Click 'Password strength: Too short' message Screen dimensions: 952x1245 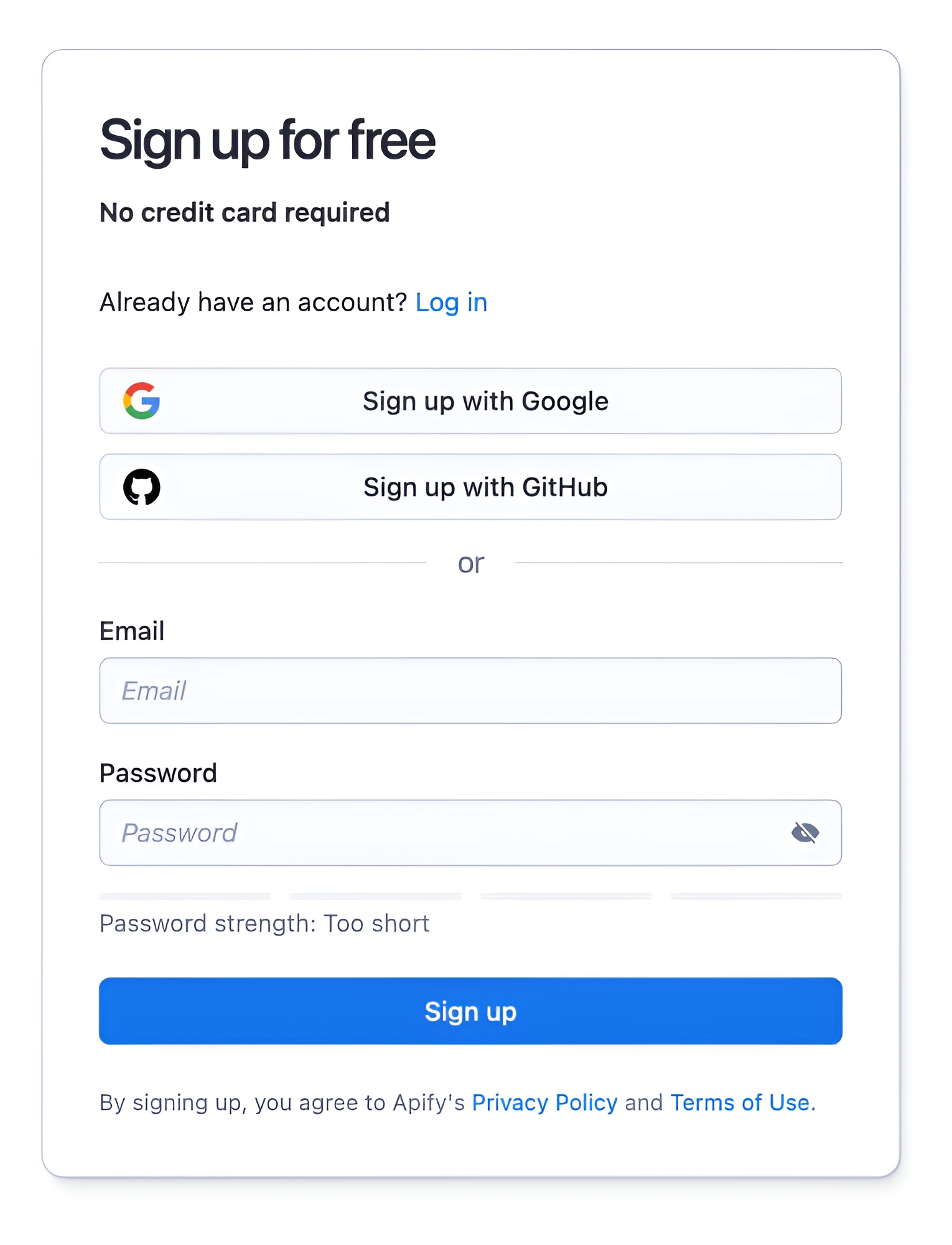pyautogui.click(x=264, y=923)
